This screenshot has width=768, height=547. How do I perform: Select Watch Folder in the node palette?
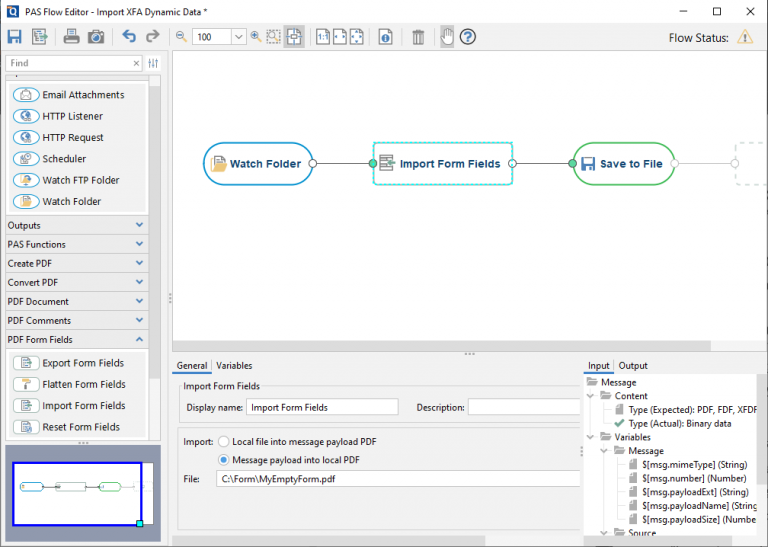point(57,201)
